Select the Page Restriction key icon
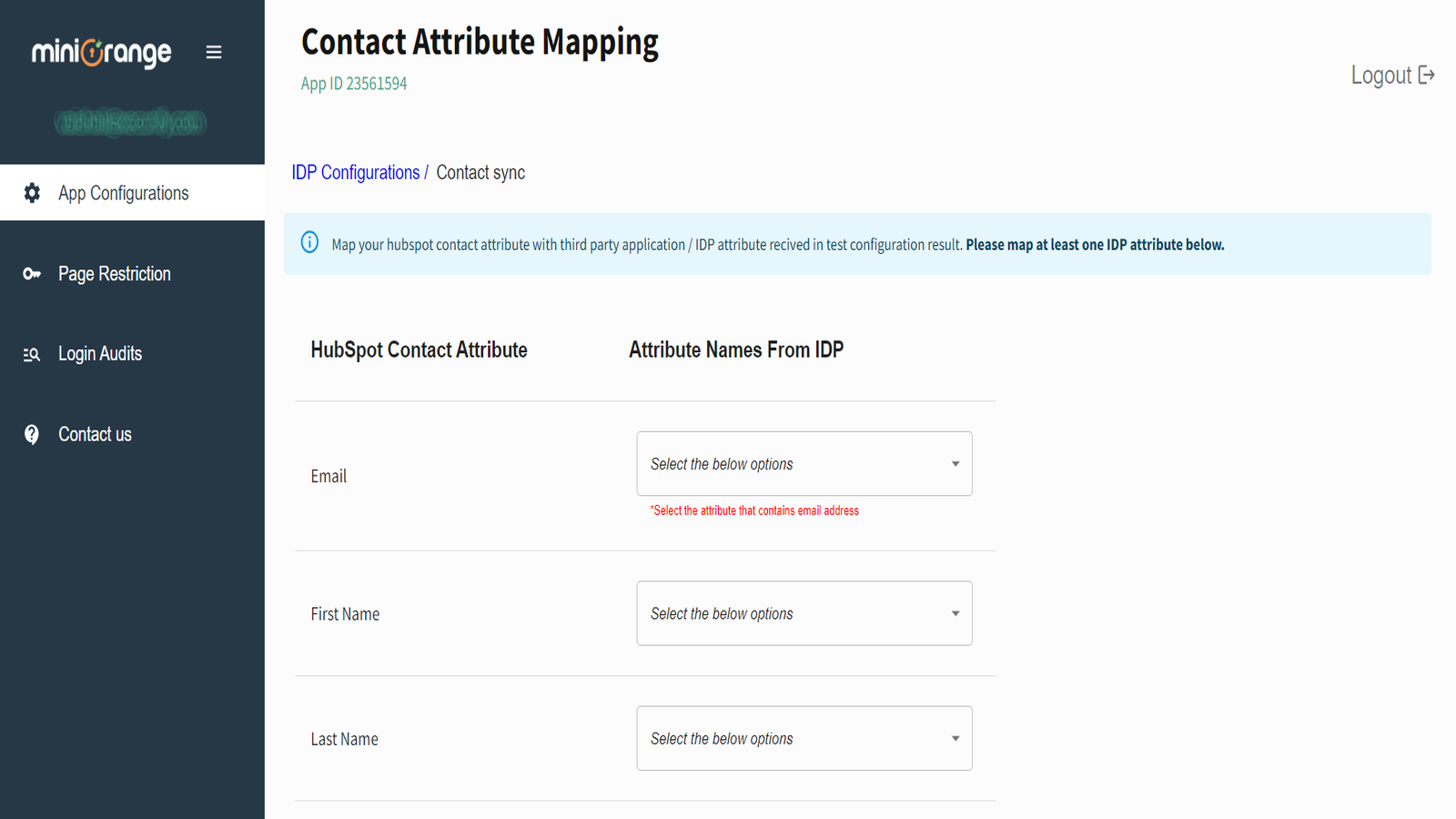This screenshot has height=819, width=1456. (32, 273)
